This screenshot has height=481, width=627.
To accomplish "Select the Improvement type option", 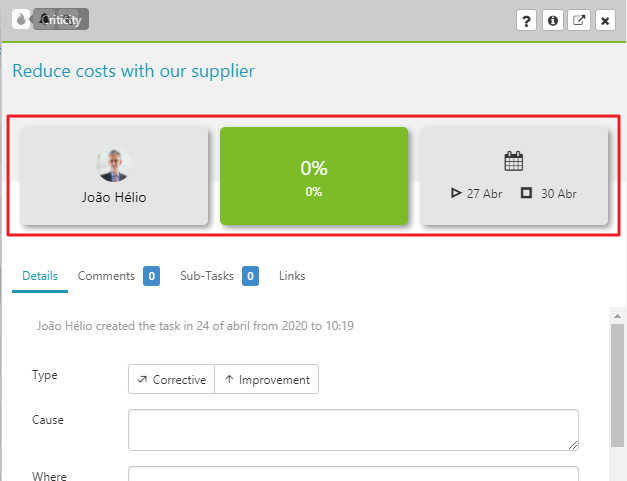I will [267, 379].
